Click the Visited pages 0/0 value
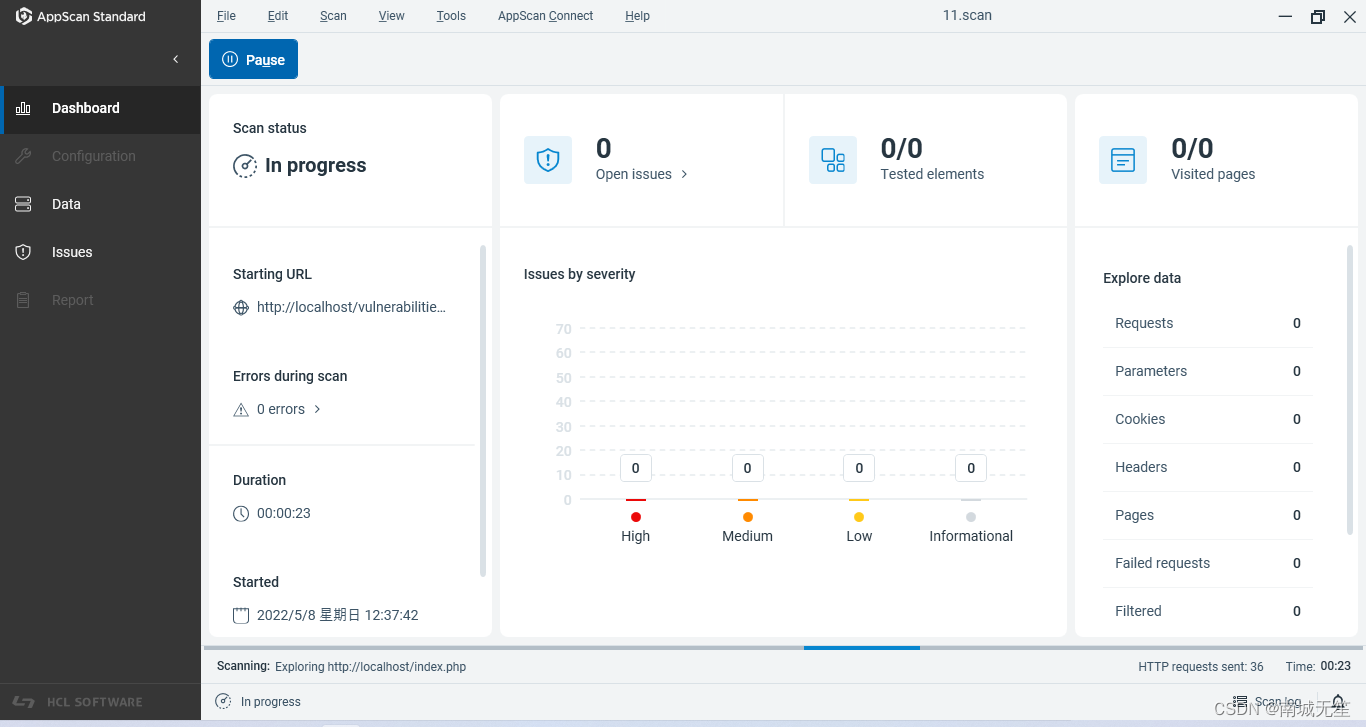 click(1192, 149)
